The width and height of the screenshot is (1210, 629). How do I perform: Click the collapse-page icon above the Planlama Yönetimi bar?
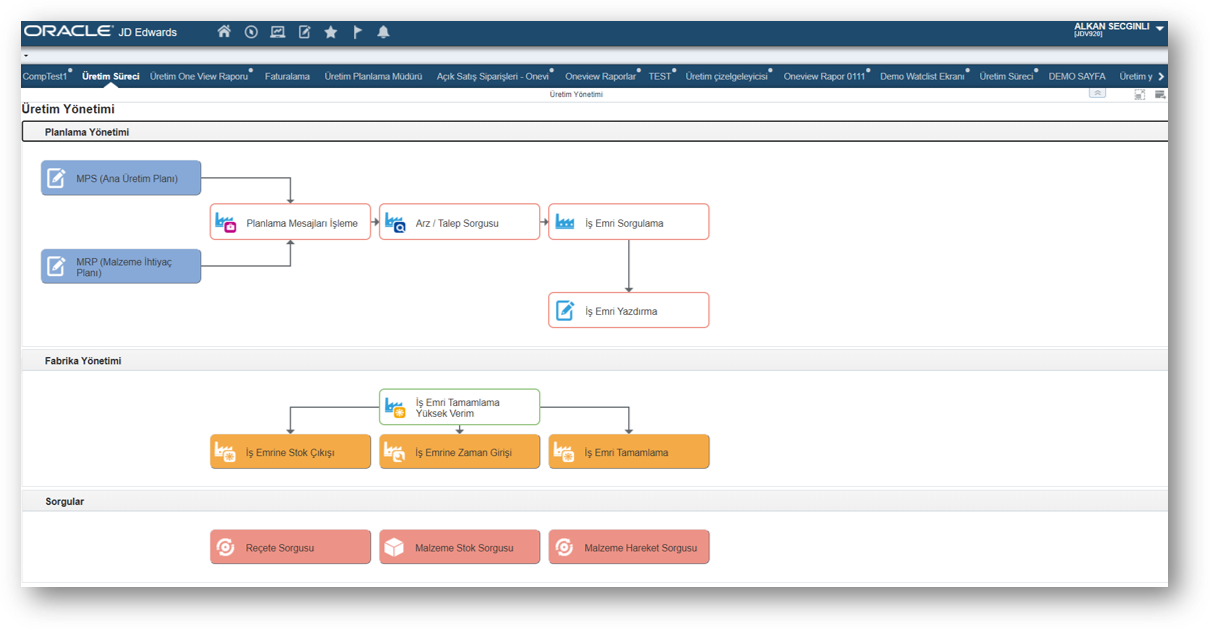coord(1098,94)
